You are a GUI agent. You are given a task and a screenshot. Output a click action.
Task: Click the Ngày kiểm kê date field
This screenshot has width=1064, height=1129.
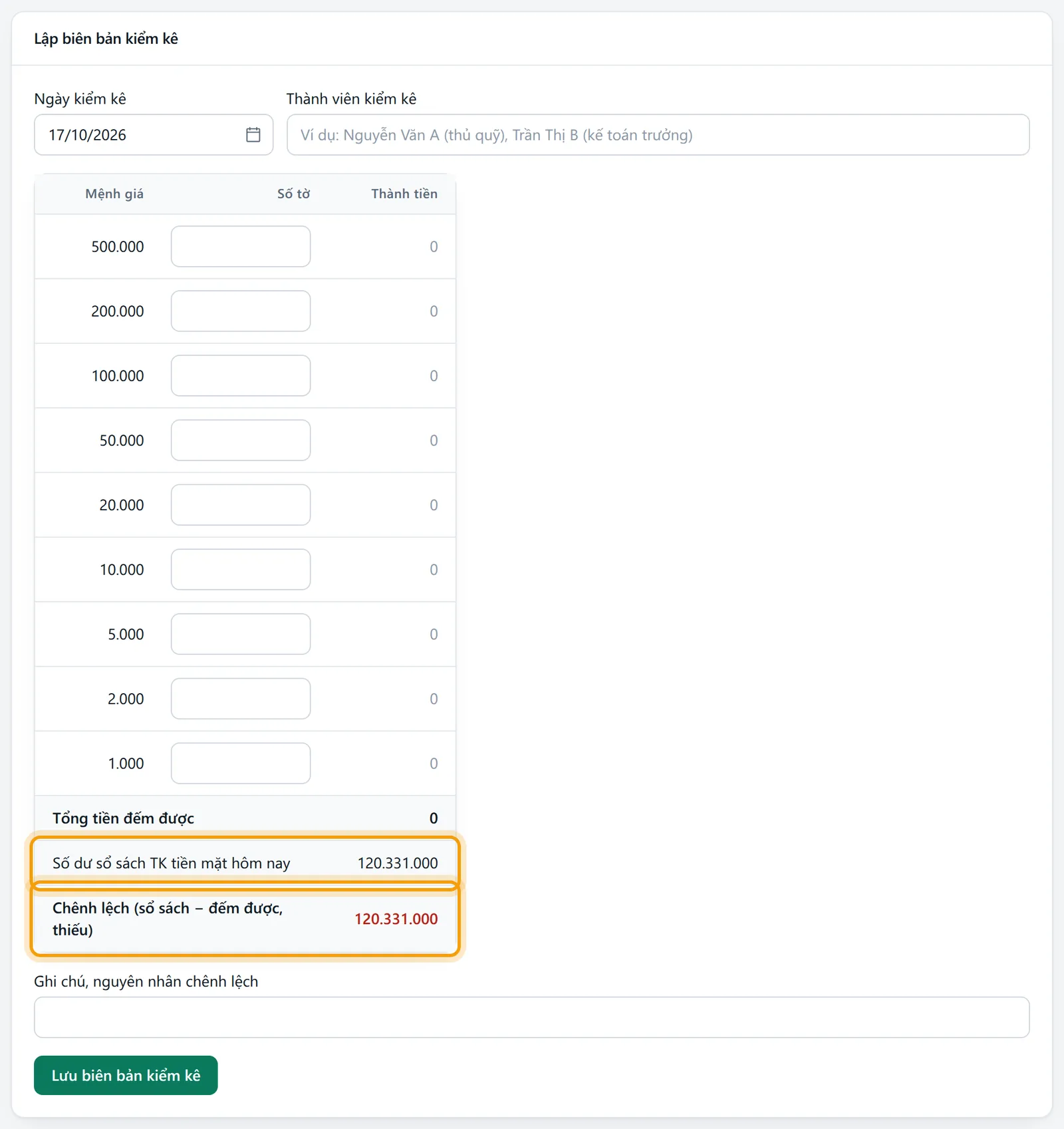[154, 134]
